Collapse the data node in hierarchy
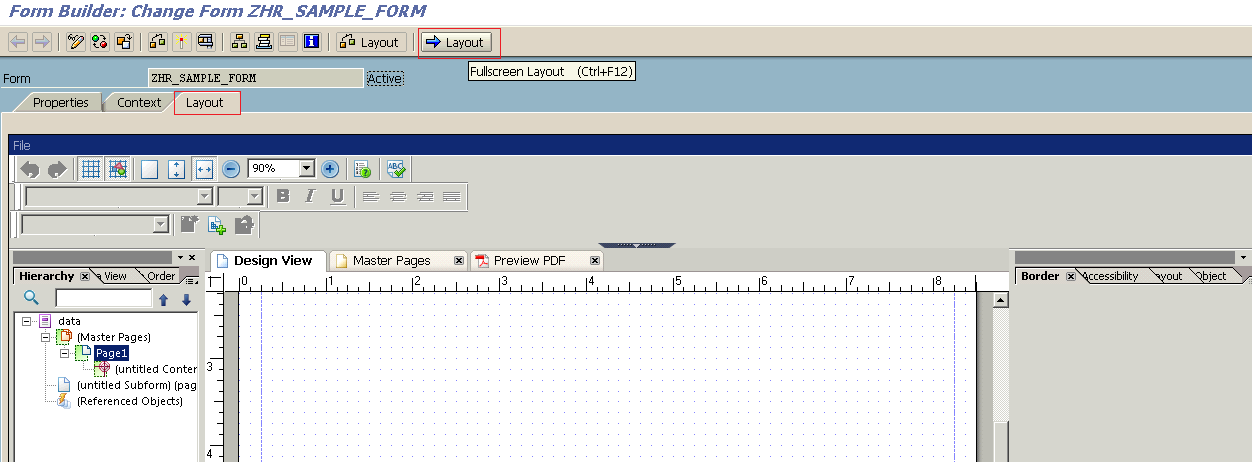Image resolution: width=1252 pixels, height=462 pixels. coord(27,321)
